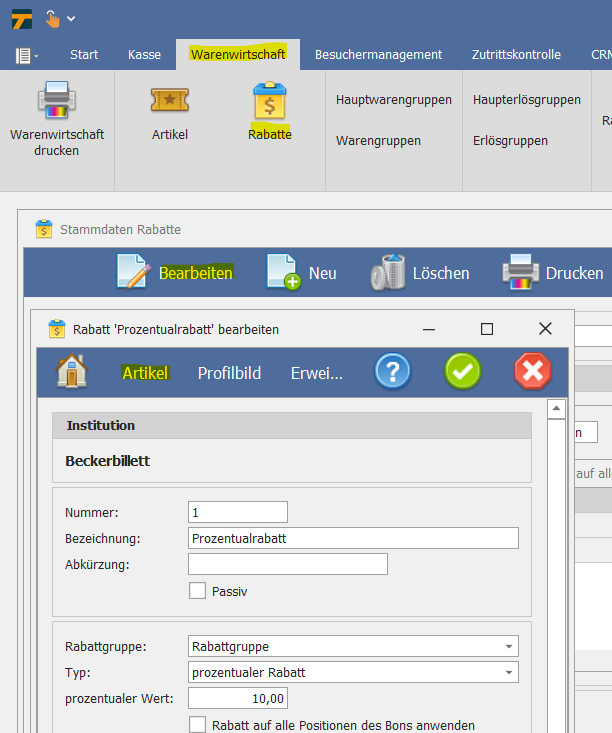Click the Löschen trash can icon
The height and width of the screenshot is (733, 612).
tap(388, 272)
